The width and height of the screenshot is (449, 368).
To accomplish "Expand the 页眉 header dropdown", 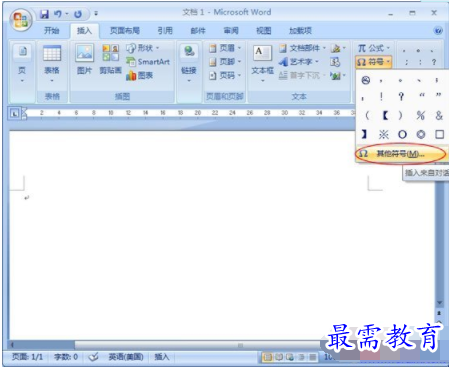I will [x=225, y=48].
